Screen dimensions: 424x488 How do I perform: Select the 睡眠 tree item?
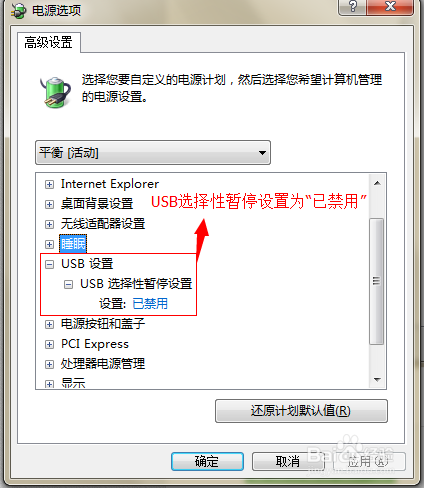(x=73, y=244)
